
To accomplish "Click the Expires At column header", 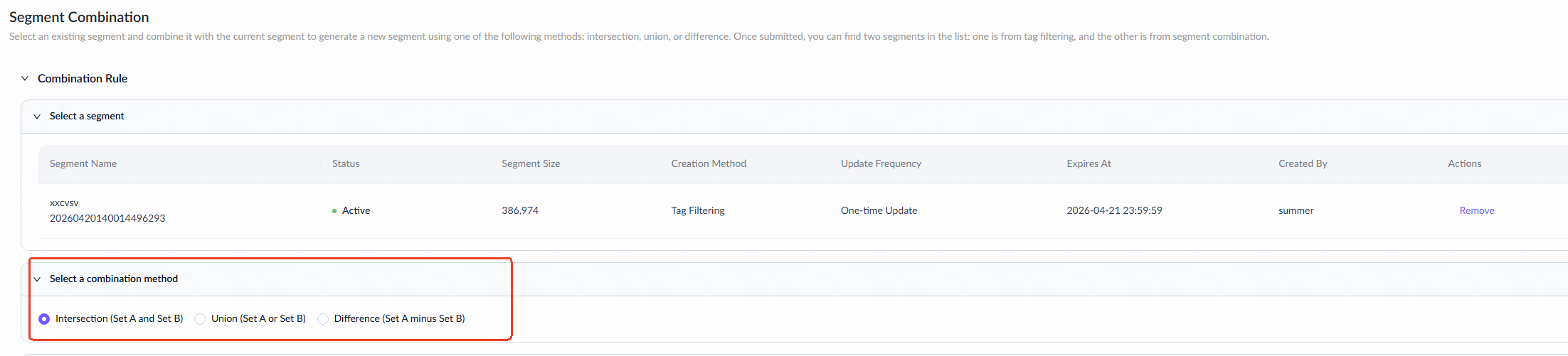I will pyautogui.click(x=1088, y=164).
